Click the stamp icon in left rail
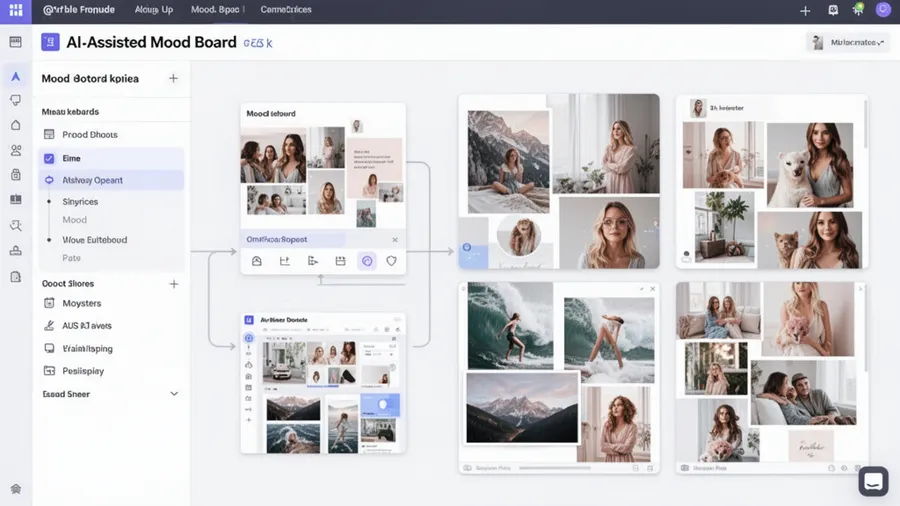Viewport: 900px width, 506px height. pos(15,250)
